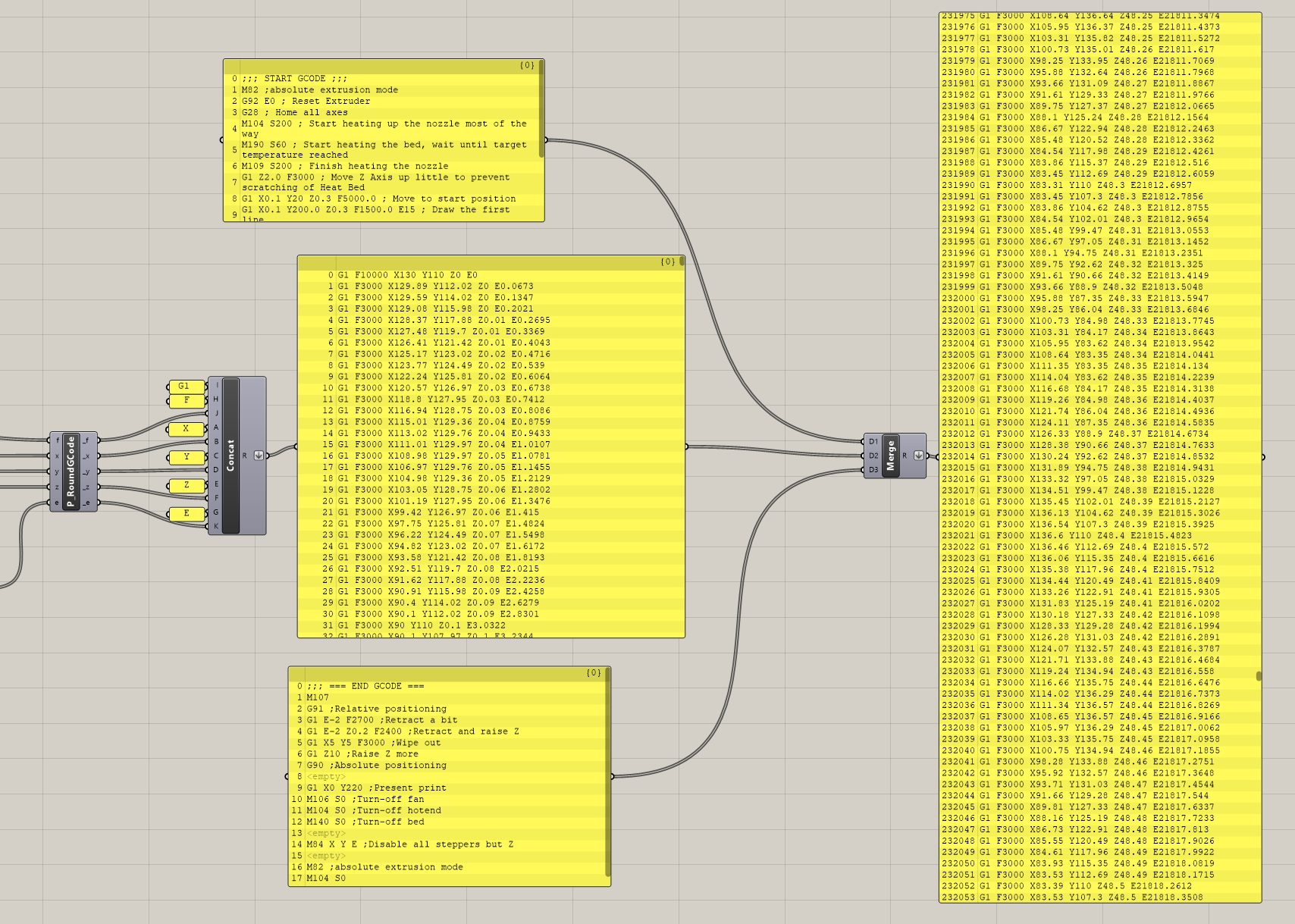Click the 'M107' row in END GCODE panel

tap(448, 697)
